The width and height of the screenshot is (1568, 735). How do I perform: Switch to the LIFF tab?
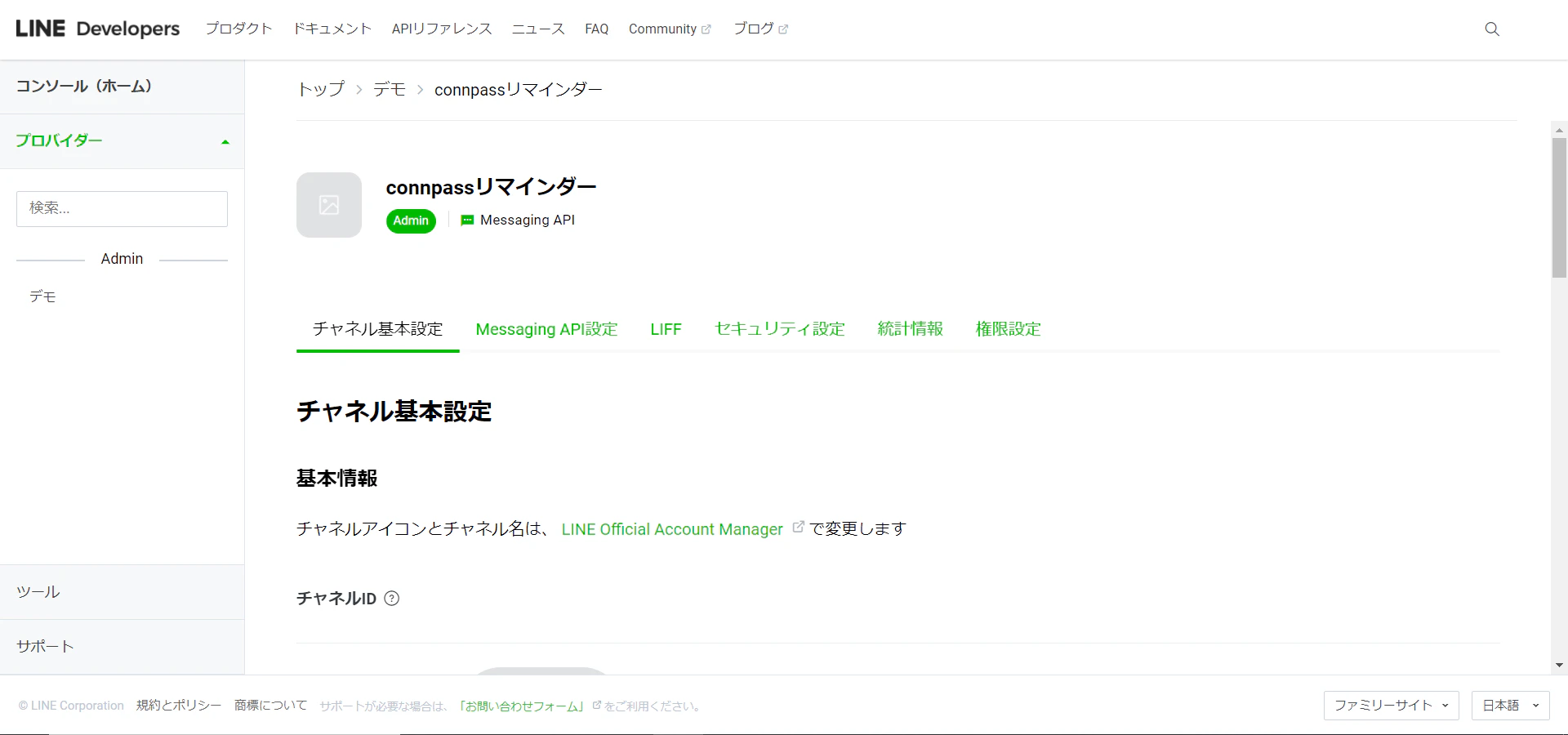[666, 329]
